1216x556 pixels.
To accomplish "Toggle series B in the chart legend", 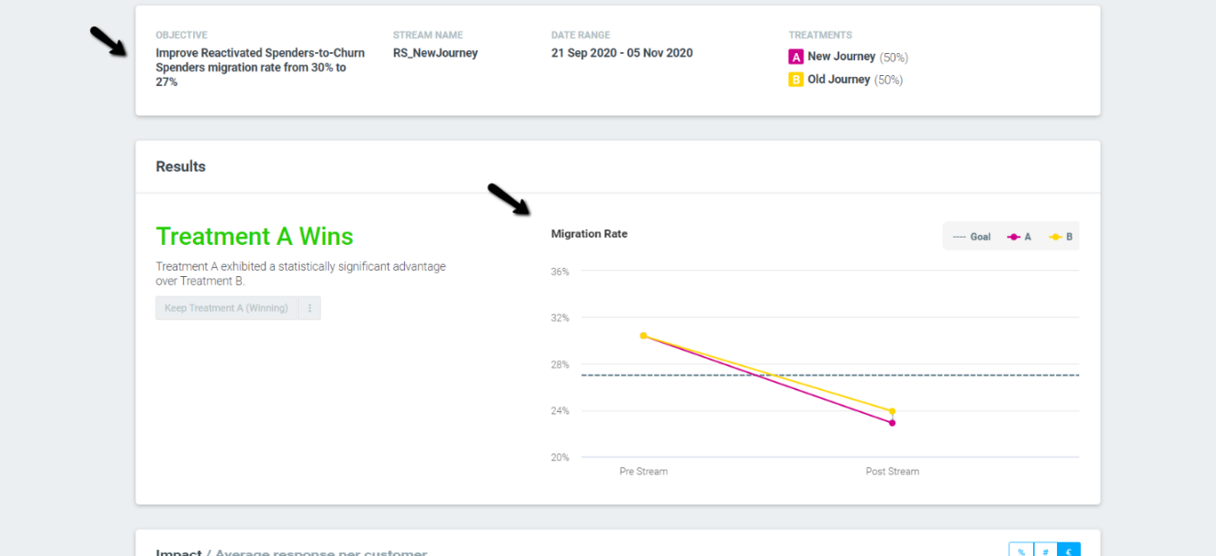I will click(1061, 237).
